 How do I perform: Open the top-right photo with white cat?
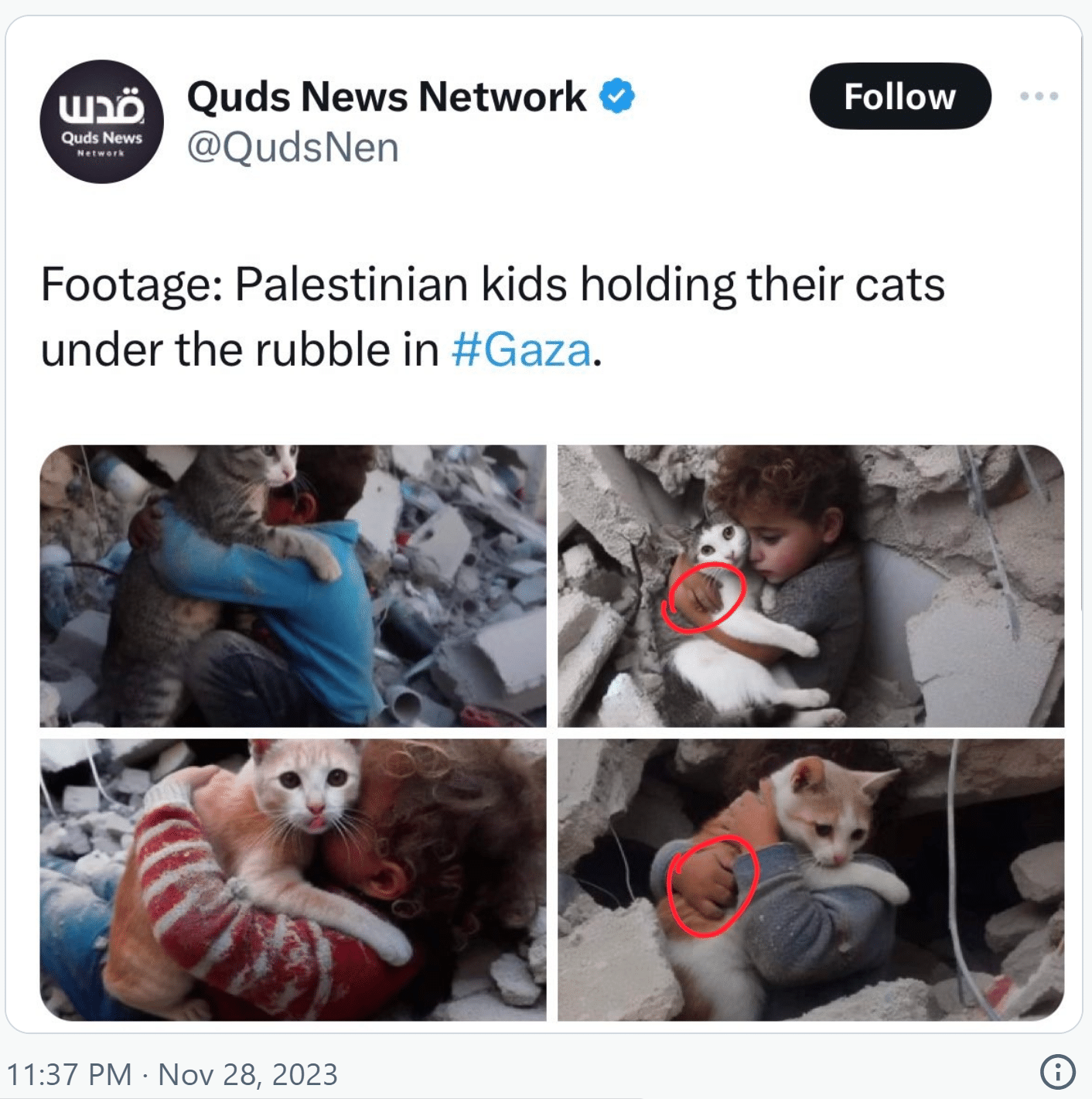(810, 585)
